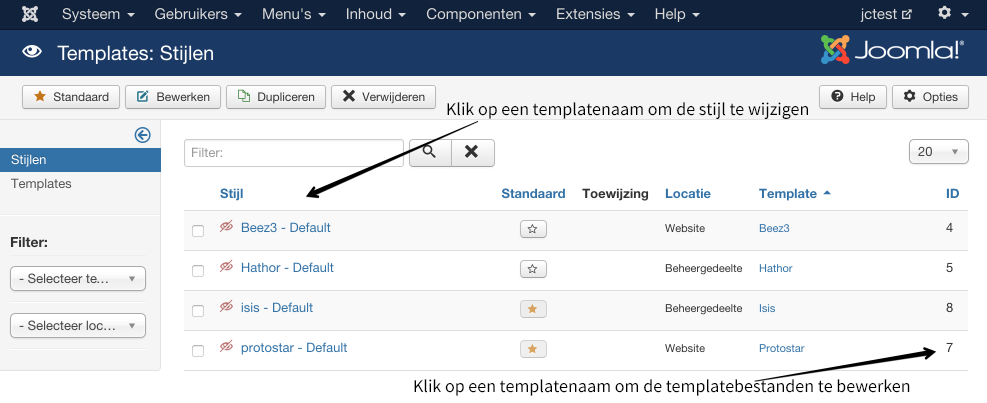Open the protostar - Default style link
The image size is (987, 403).
pos(294,348)
